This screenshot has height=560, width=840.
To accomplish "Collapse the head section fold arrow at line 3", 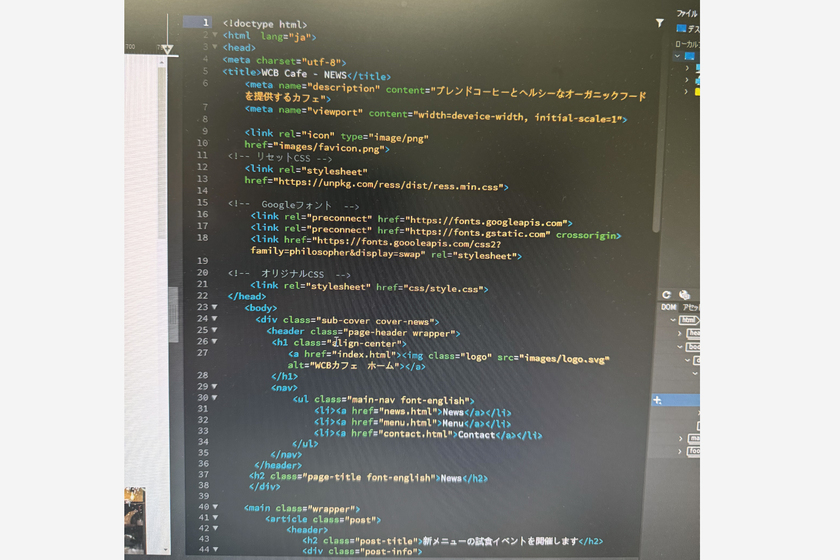I will [215, 47].
